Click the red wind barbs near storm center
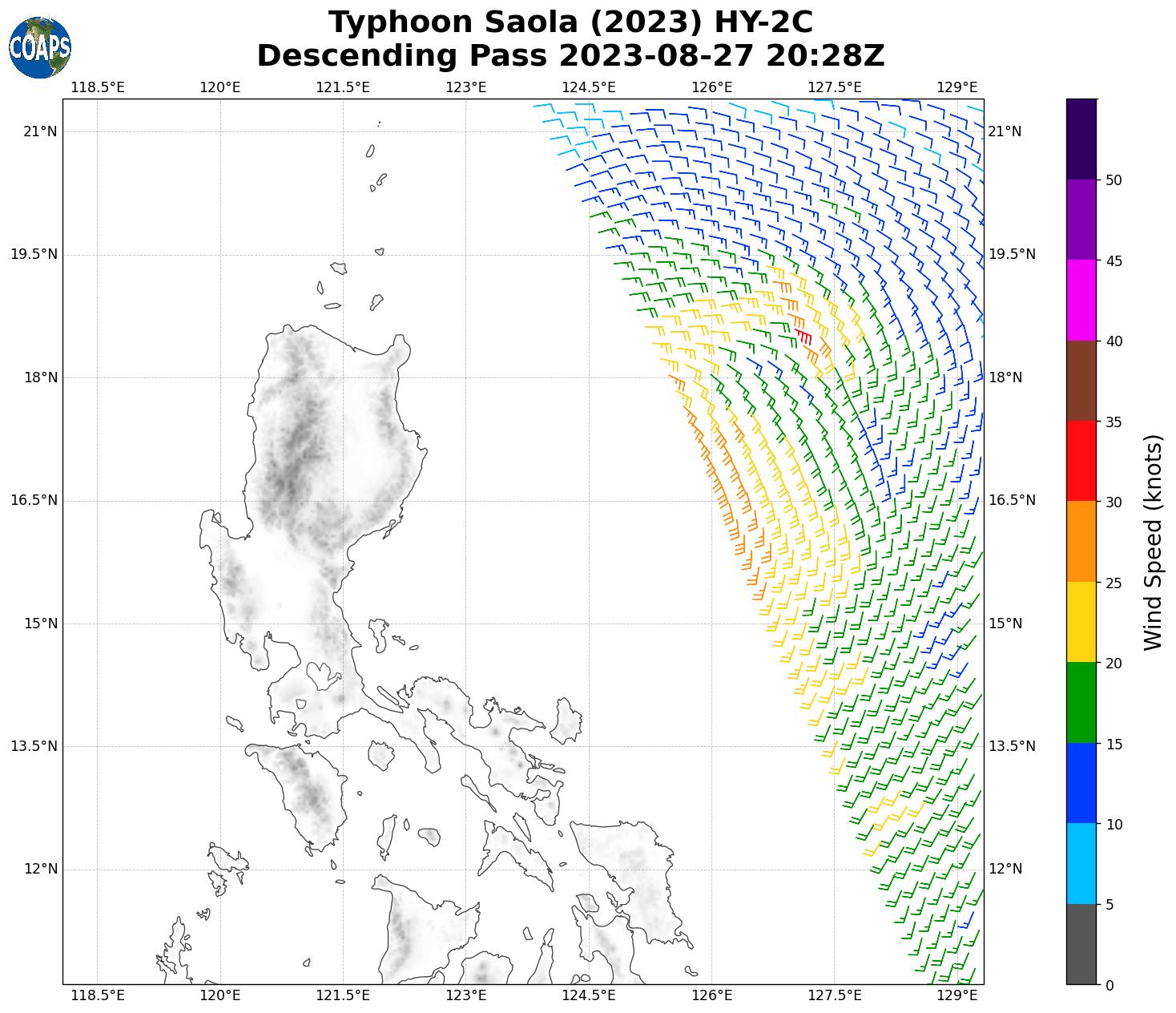Image resolution: width=1176 pixels, height=1013 pixels. pos(803,336)
